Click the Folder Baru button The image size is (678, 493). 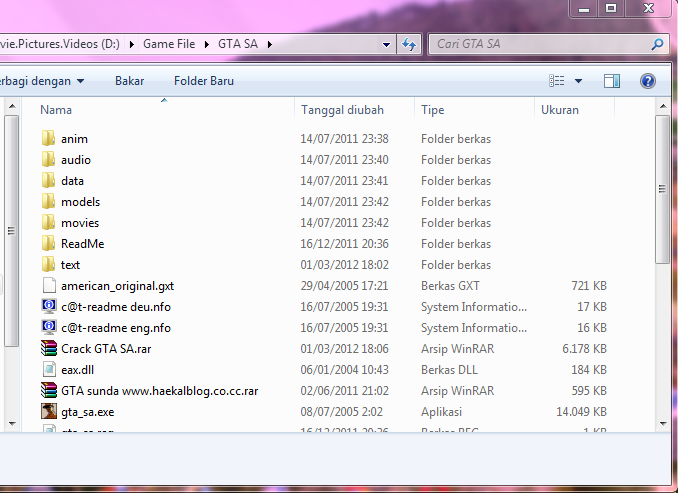click(x=204, y=81)
